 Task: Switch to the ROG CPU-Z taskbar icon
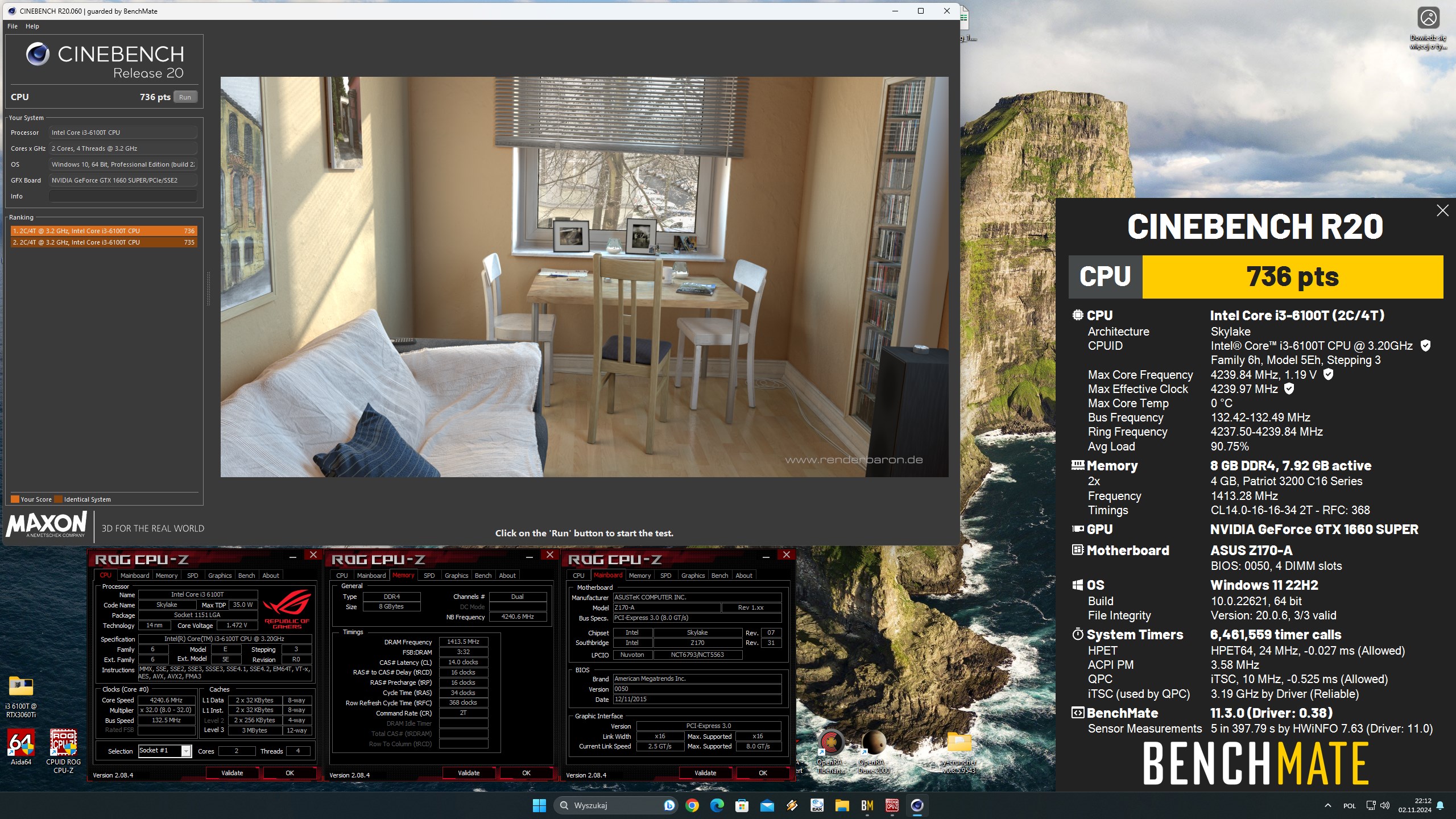[892, 805]
